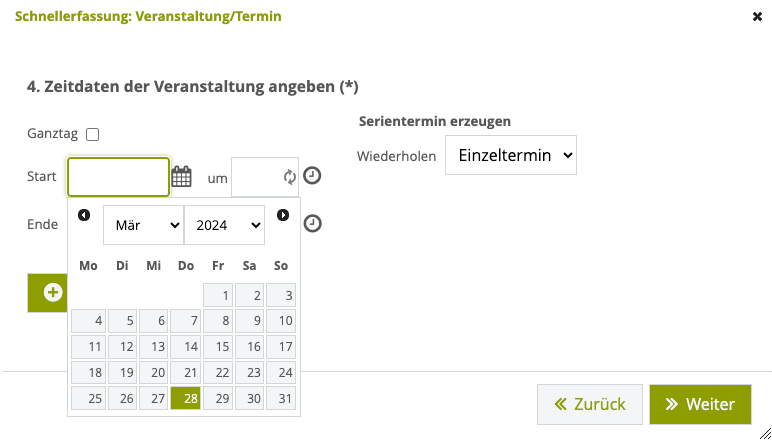Click the Zurück button
This screenshot has width=772, height=441.
click(590, 405)
